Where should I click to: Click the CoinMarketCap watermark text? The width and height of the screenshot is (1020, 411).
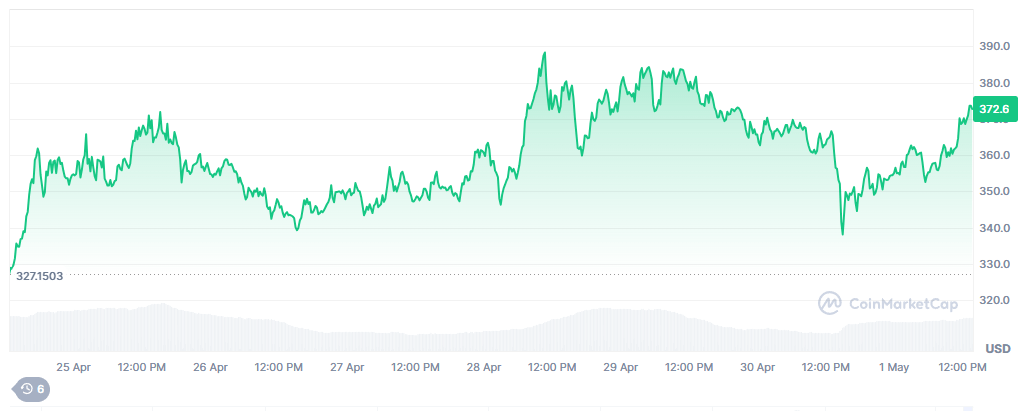[x=903, y=303]
